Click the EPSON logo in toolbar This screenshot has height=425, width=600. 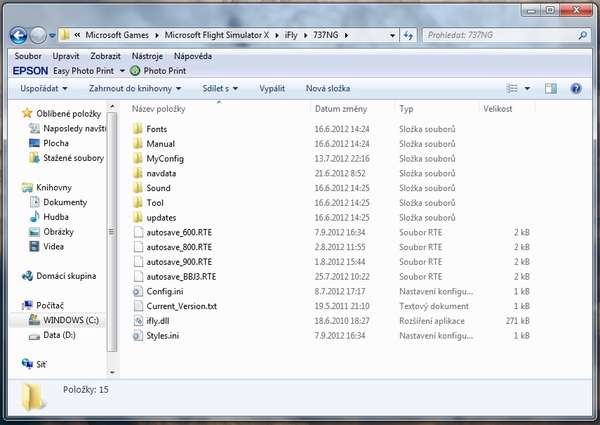coord(30,71)
